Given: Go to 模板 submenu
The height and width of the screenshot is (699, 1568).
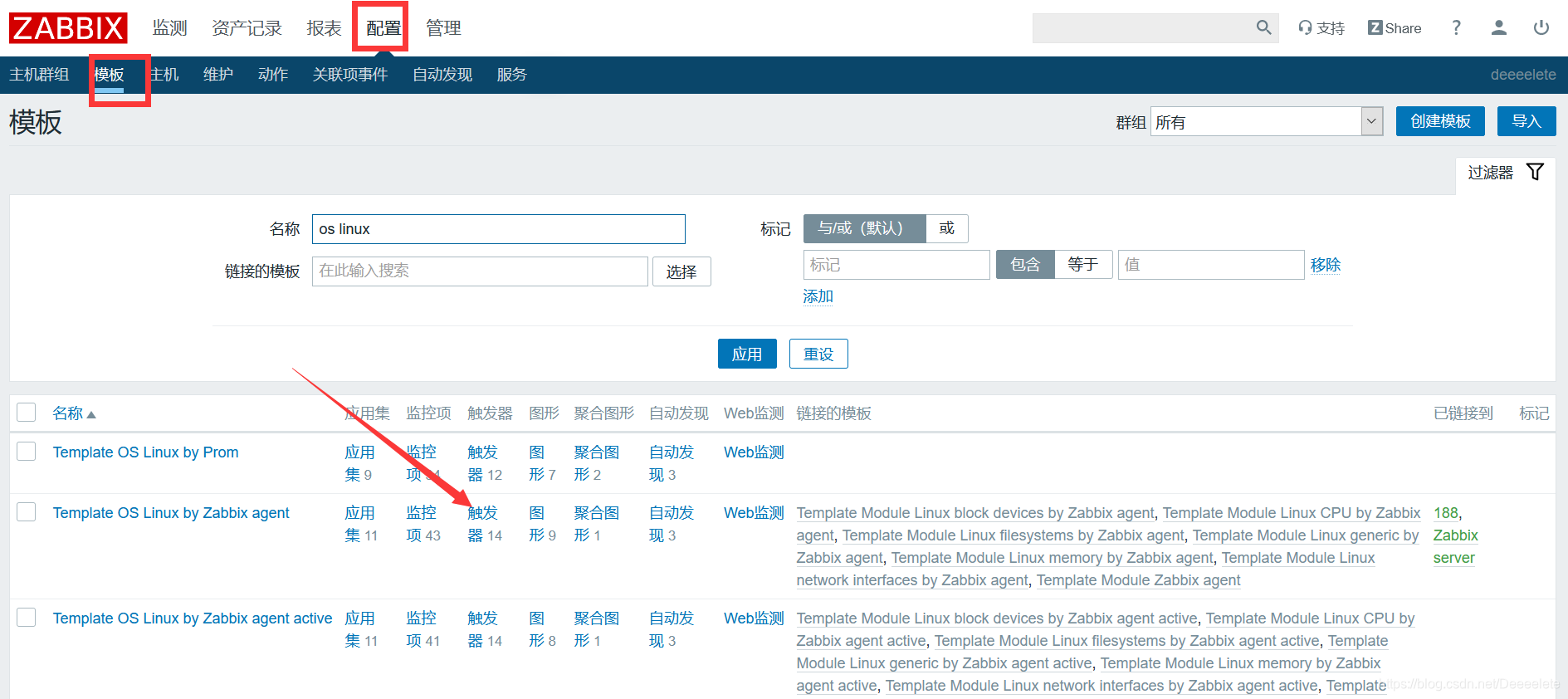Looking at the screenshot, I should point(109,75).
